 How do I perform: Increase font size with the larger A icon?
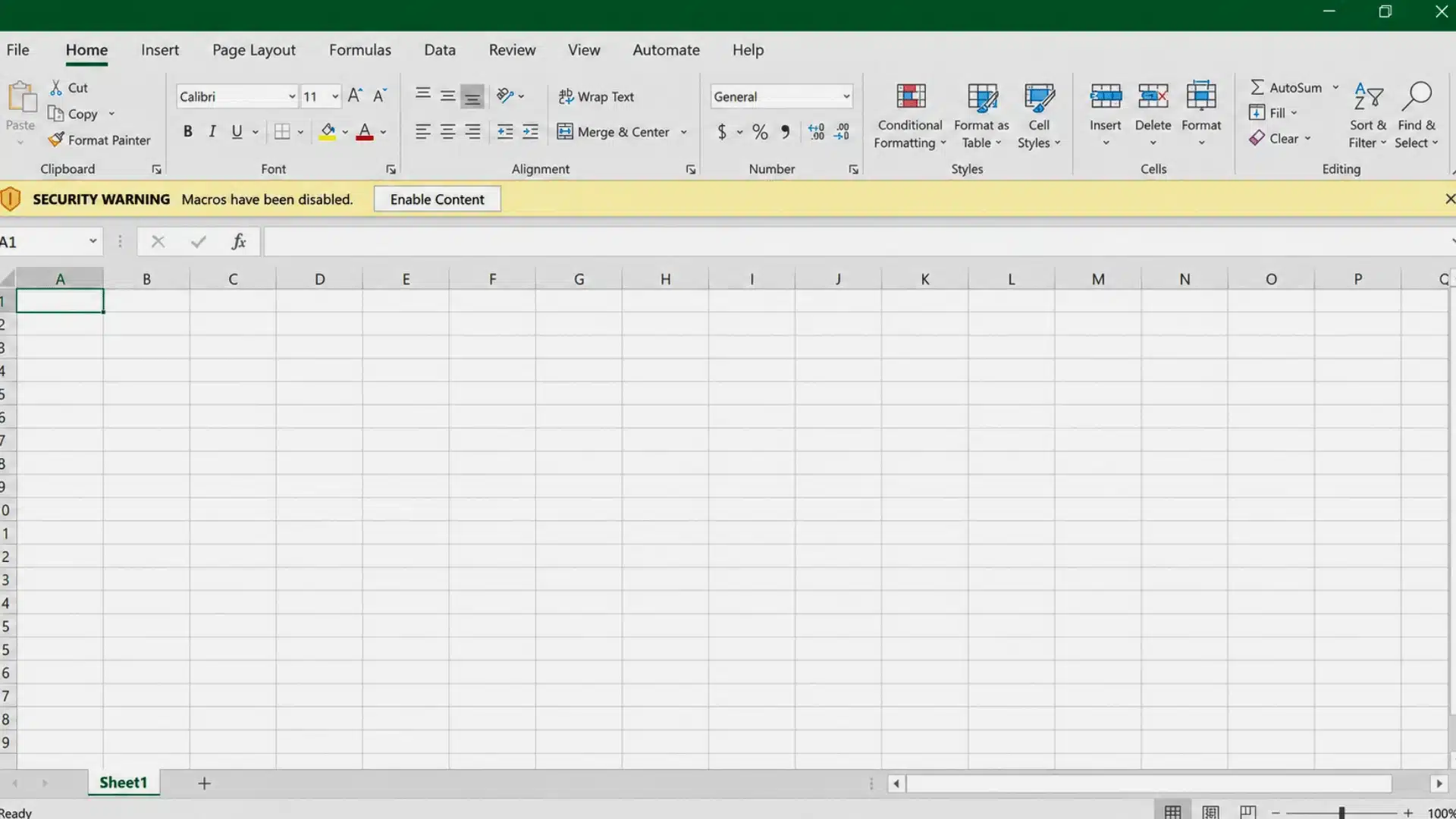(x=354, y=96)
